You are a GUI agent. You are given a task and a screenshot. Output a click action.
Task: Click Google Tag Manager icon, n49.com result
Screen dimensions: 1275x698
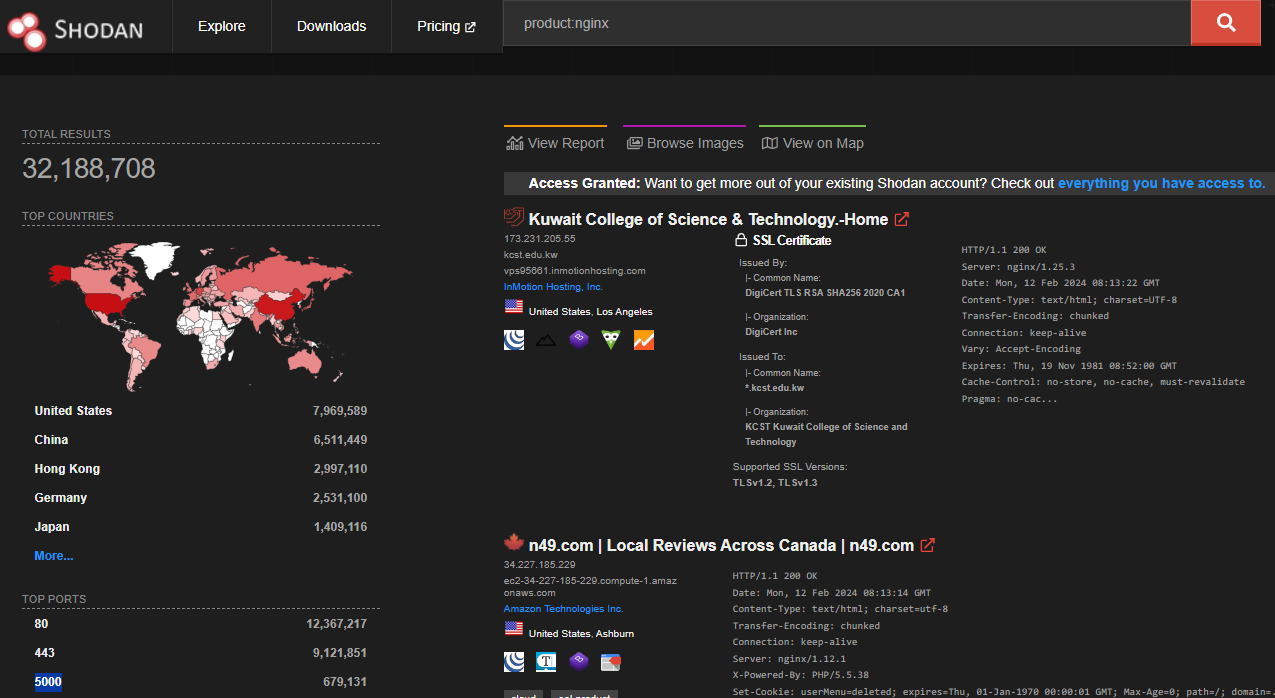pos(610,661)
